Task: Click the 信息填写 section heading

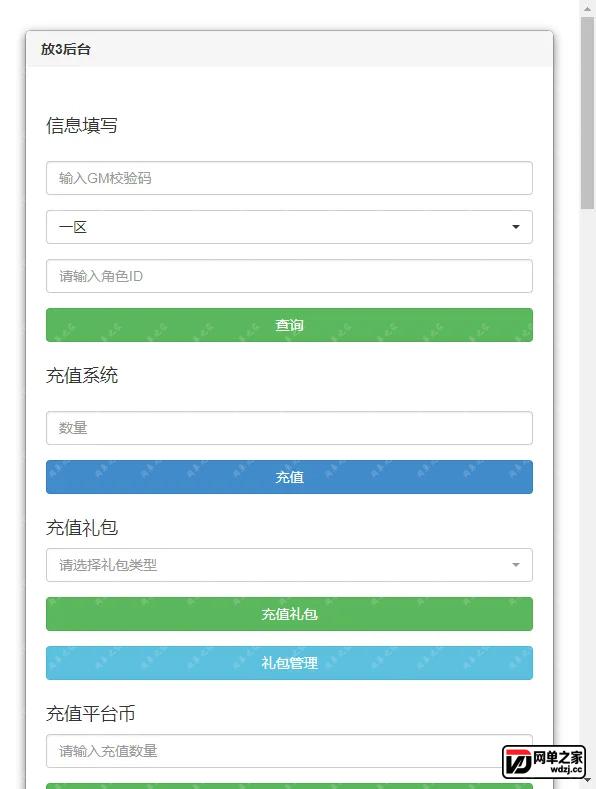Action: tap(82, 126)
